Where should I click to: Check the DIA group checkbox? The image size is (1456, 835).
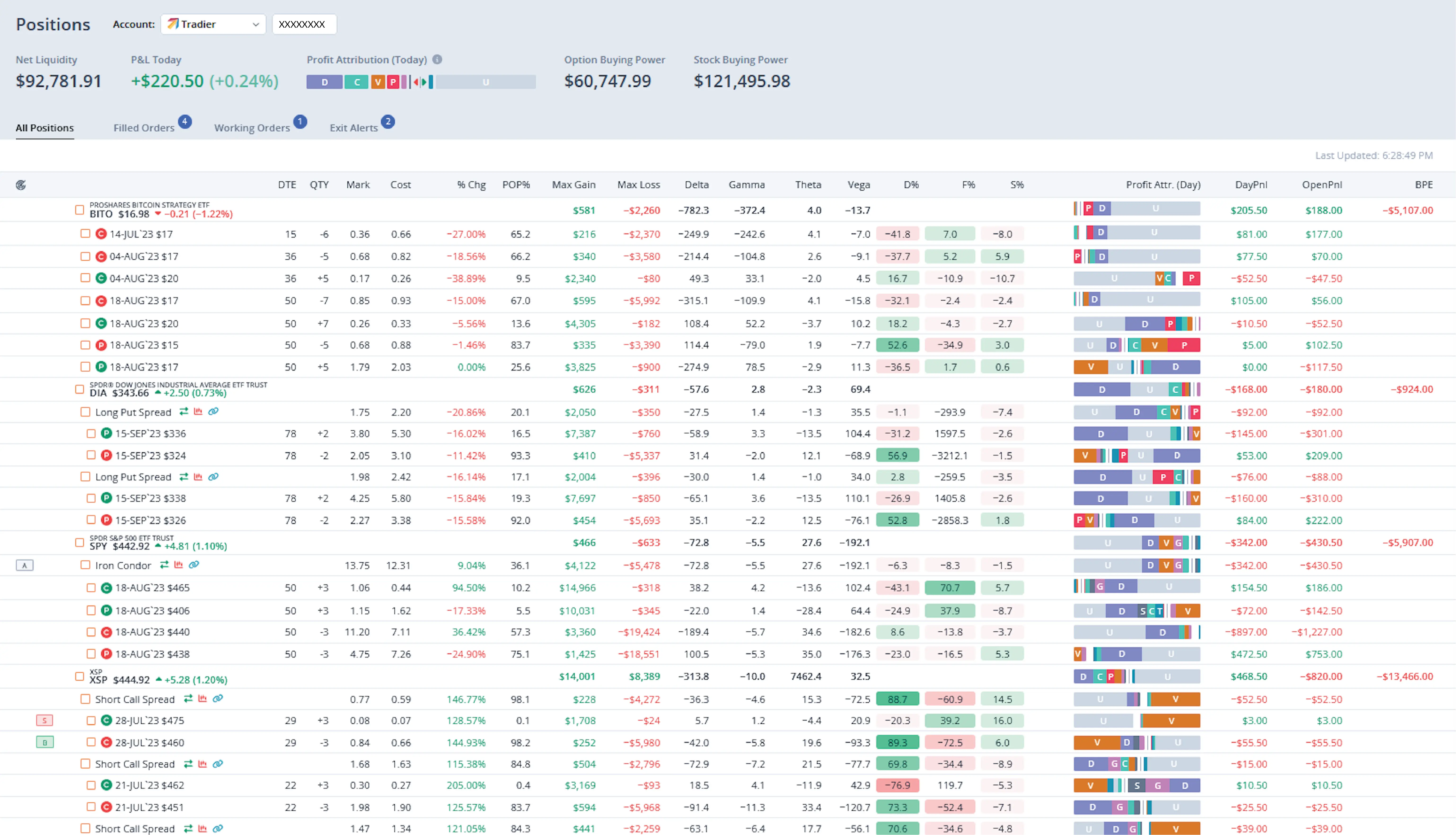(x=80, y=389)
